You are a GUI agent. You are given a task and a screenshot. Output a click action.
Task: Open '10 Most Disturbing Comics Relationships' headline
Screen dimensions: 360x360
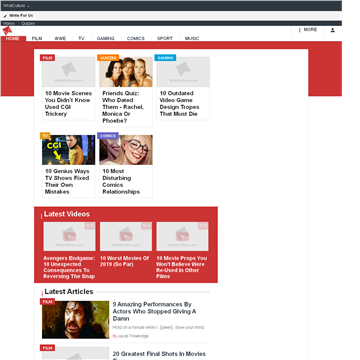pos(121,181)
